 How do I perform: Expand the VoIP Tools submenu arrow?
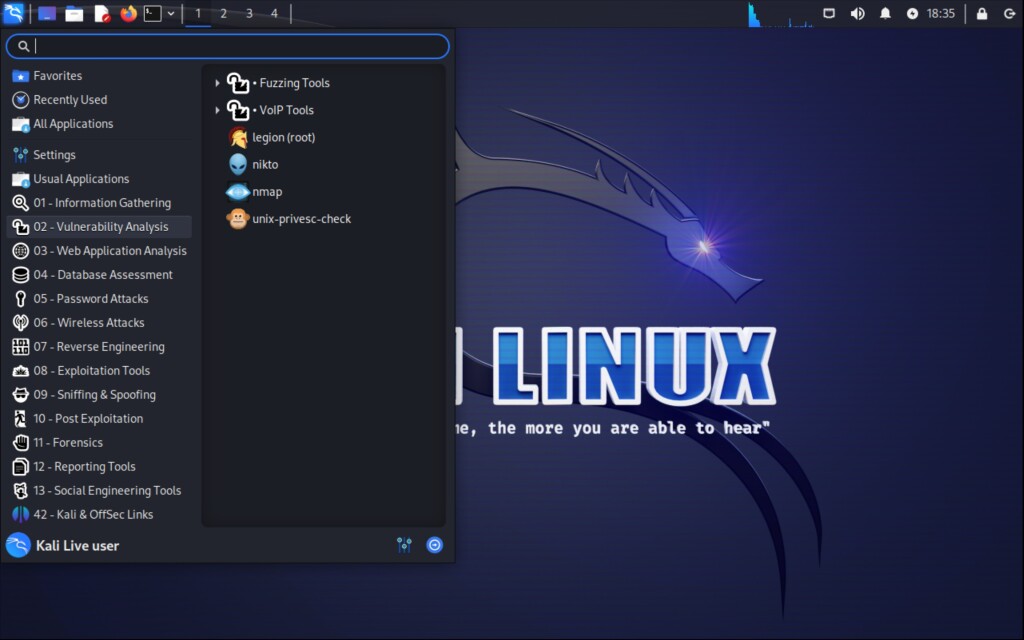click(x=217, y=110)
